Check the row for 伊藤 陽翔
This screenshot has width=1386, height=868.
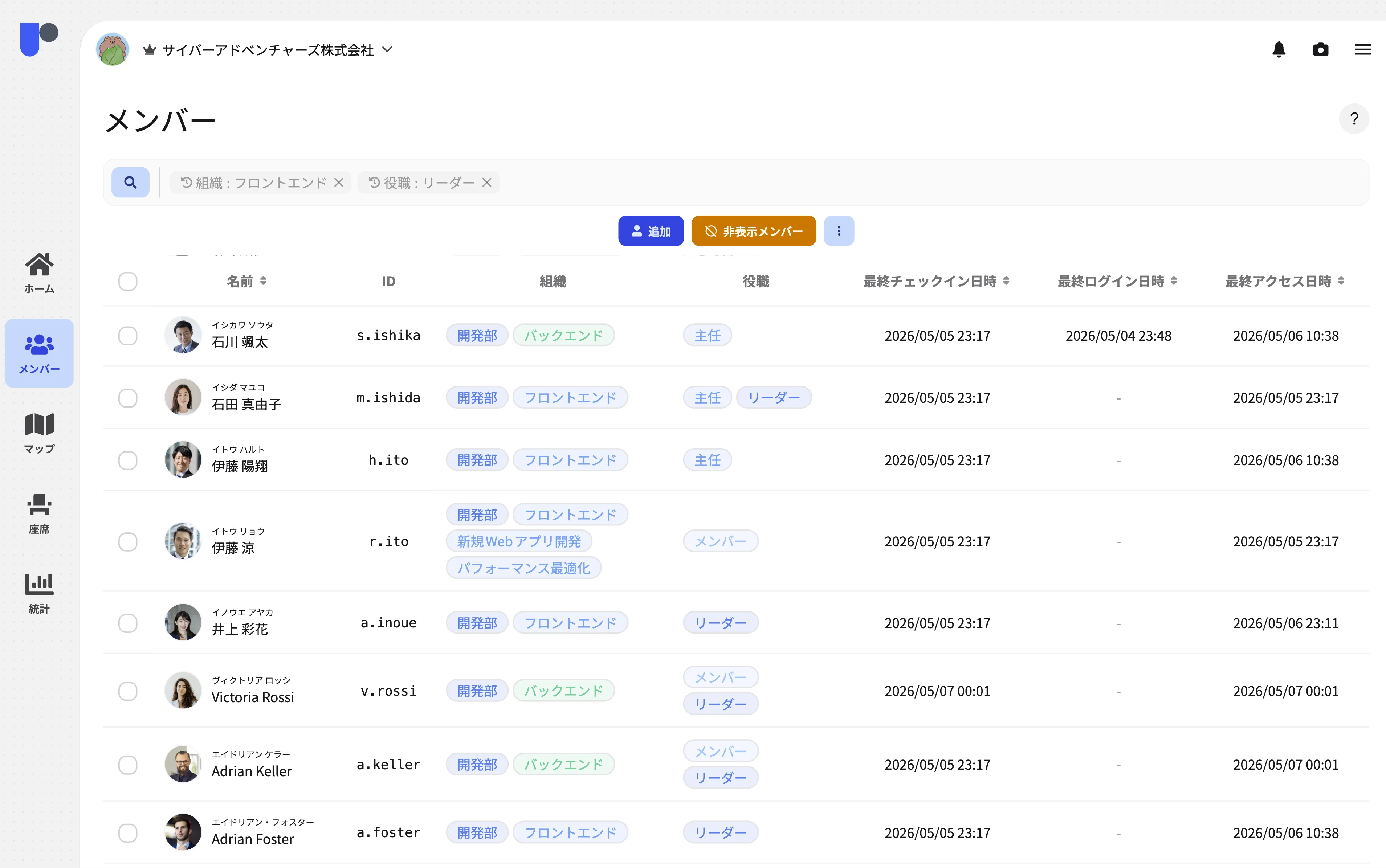[127, 460]
